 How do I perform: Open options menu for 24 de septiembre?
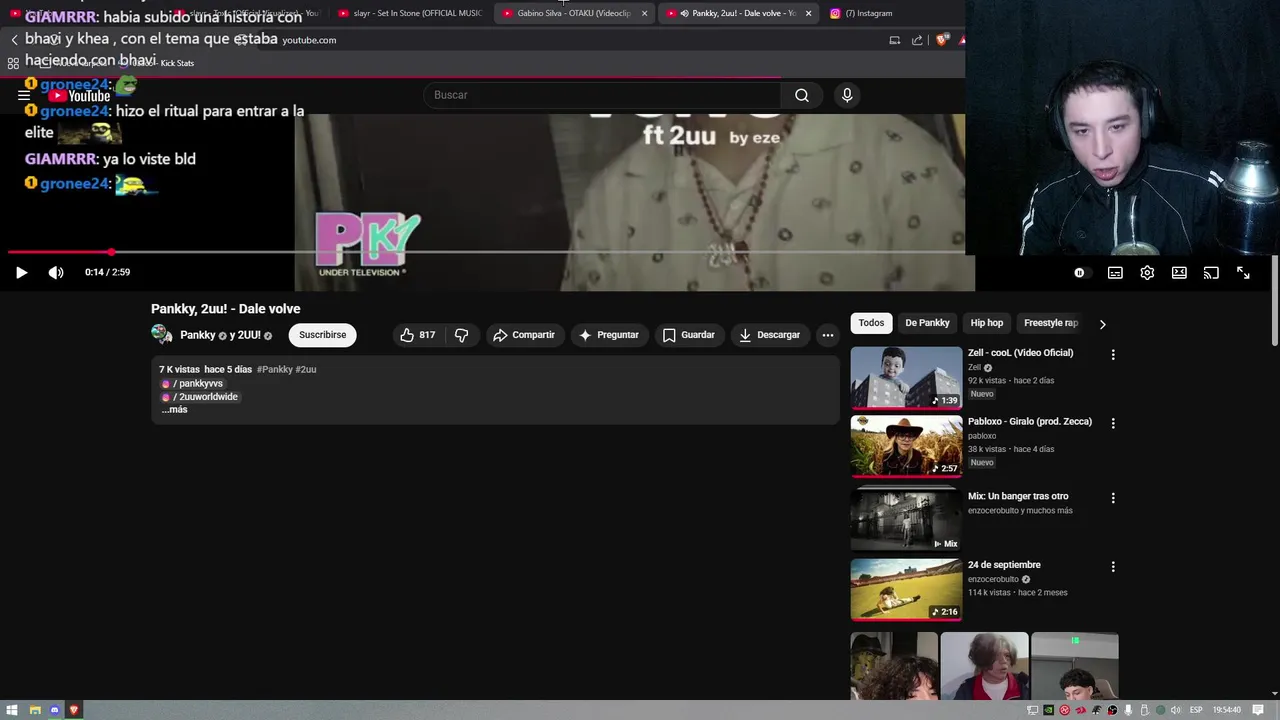1113,567
